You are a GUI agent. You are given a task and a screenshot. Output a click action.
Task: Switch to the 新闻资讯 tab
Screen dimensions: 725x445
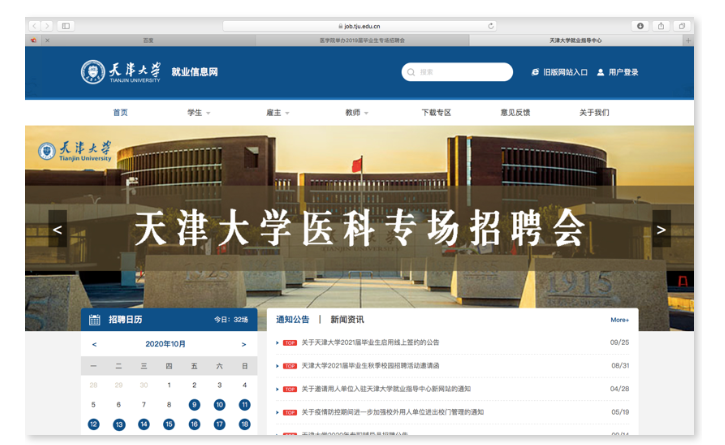[347, 320]
